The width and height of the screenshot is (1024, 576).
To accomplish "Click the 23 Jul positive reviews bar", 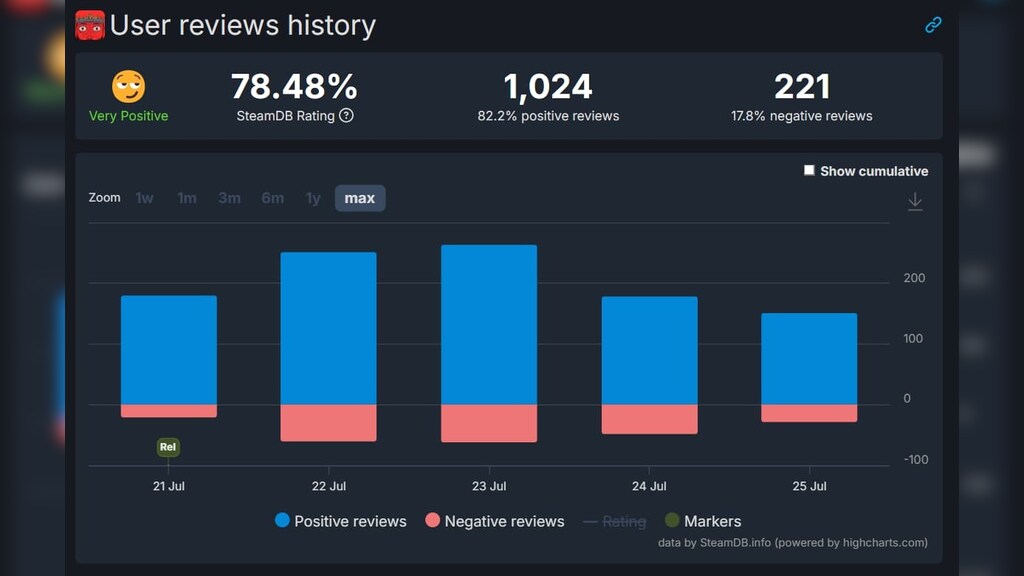I will 489,325.
